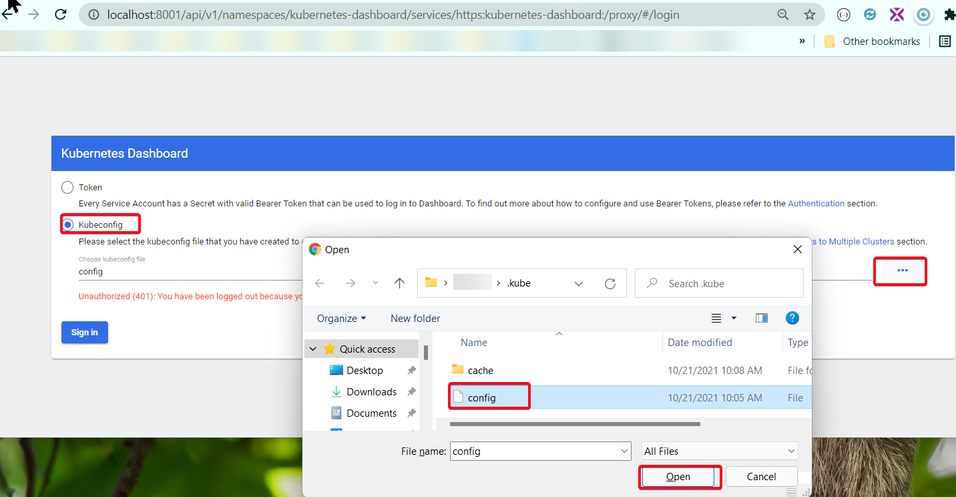The image size is (956, 497).
Task: Go up one folder level in dialog
Action: (x=399, y=283)
